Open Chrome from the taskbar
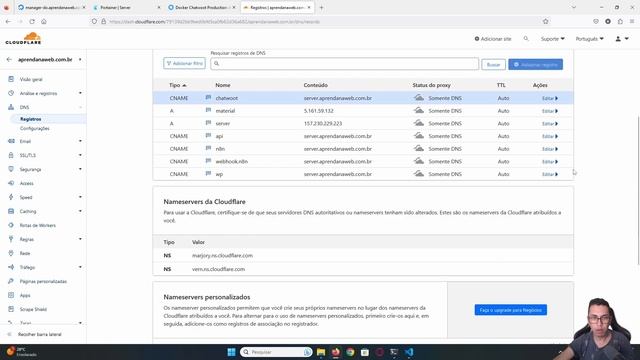640x360 pixels. (350, 352)
